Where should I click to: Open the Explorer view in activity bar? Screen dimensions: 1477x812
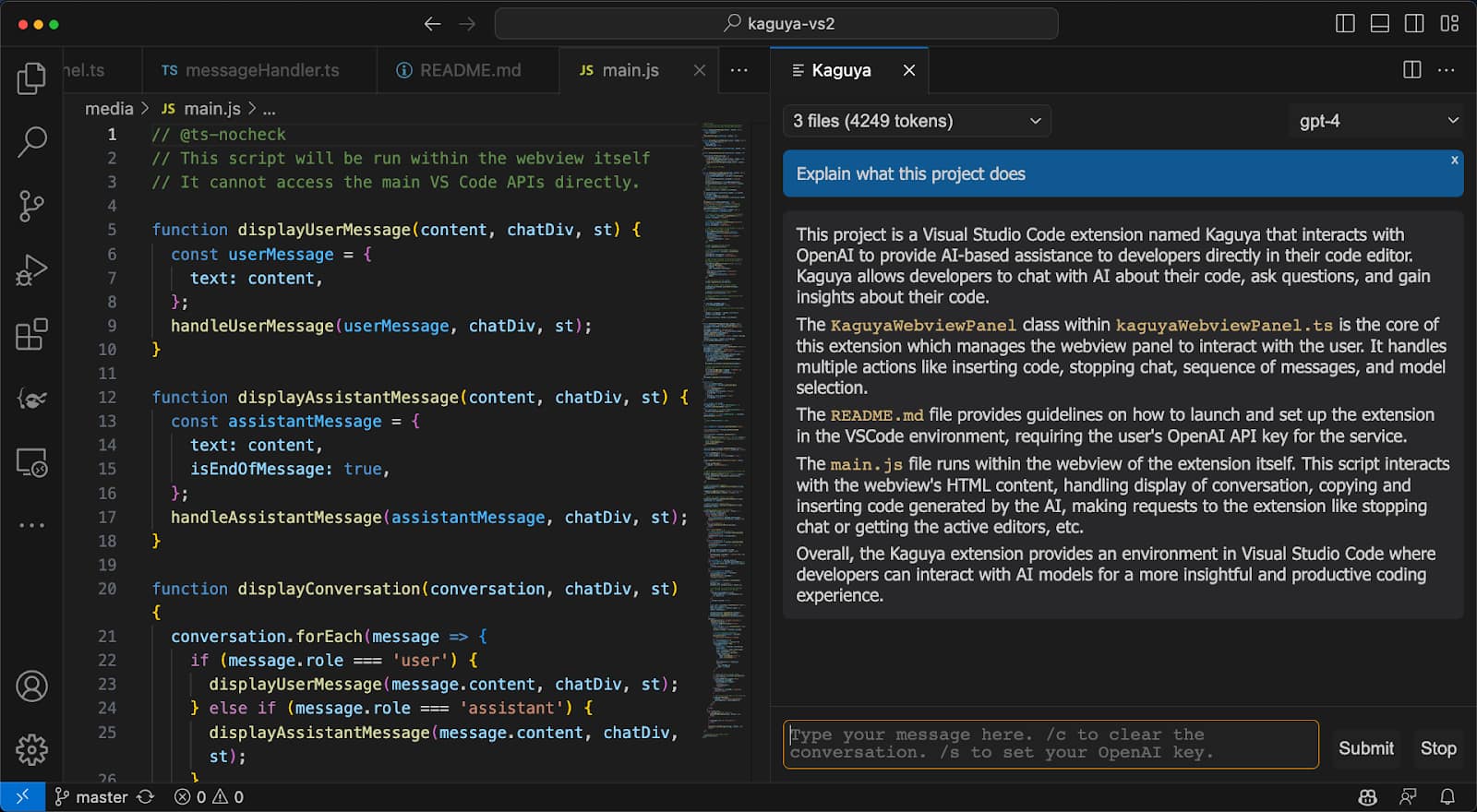tap(31, 78)
